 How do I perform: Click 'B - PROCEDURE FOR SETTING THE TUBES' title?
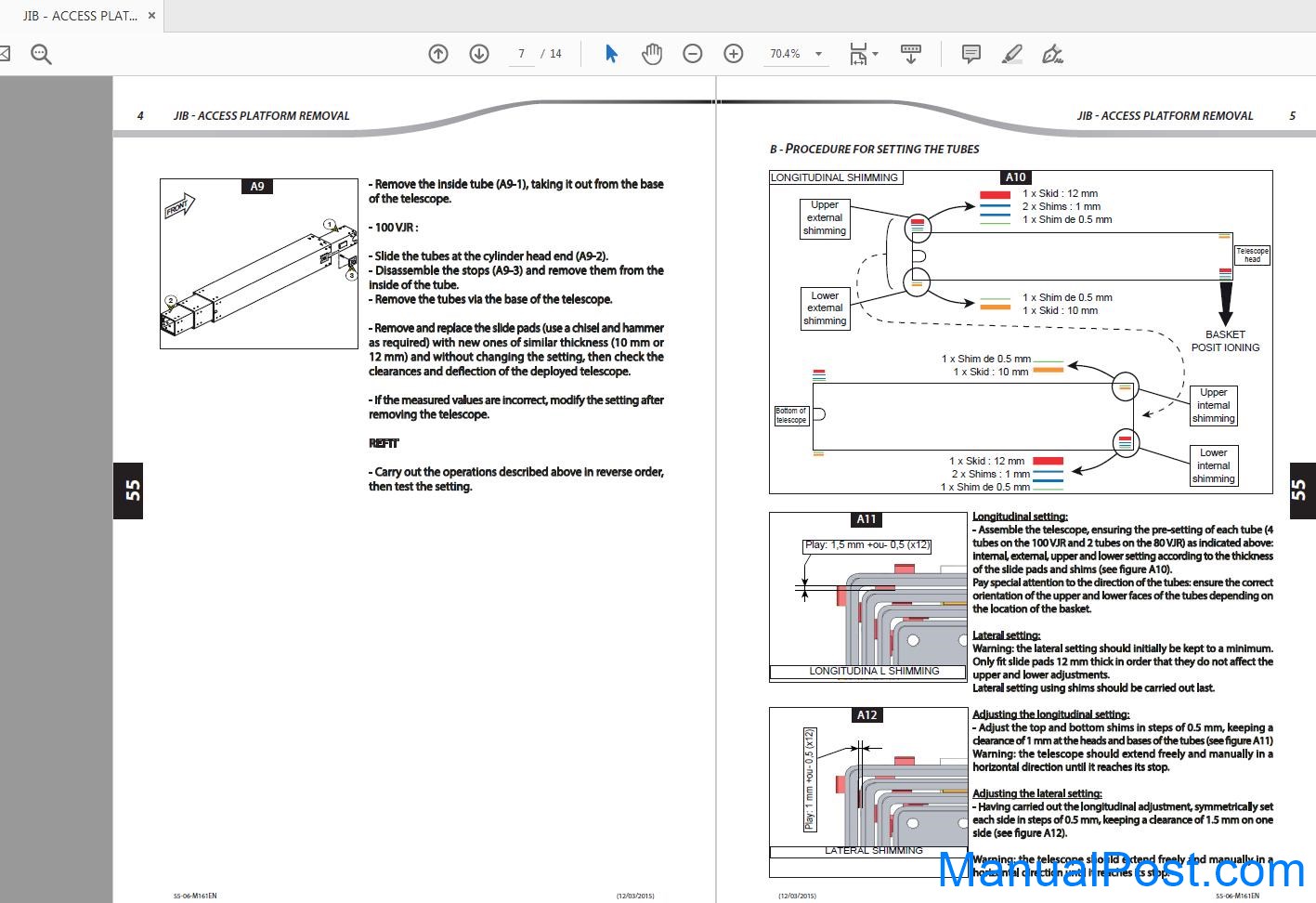(874, 149)
